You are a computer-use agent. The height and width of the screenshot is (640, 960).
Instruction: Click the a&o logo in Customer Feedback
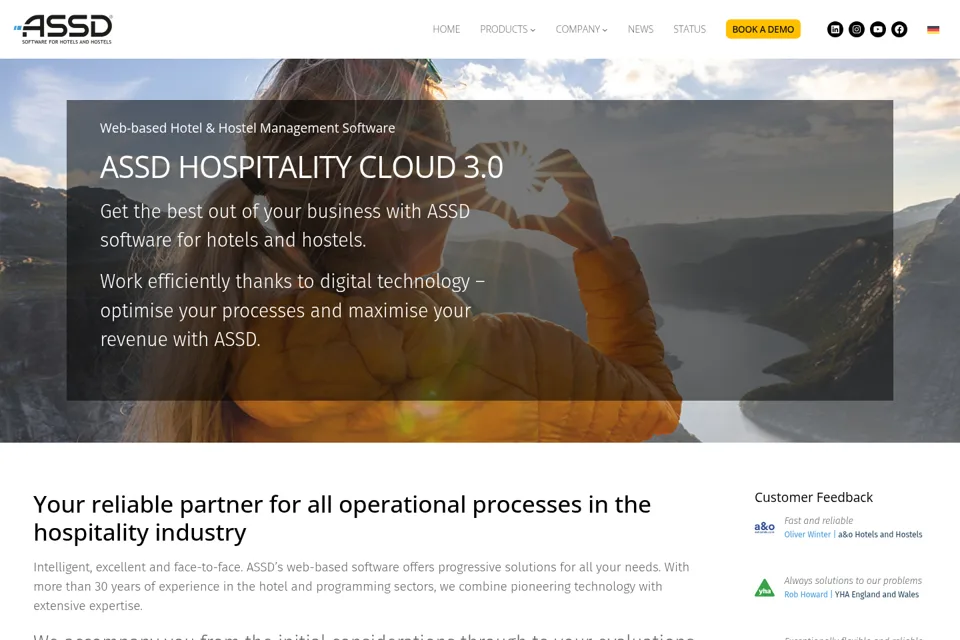click(x=764, y=527)
